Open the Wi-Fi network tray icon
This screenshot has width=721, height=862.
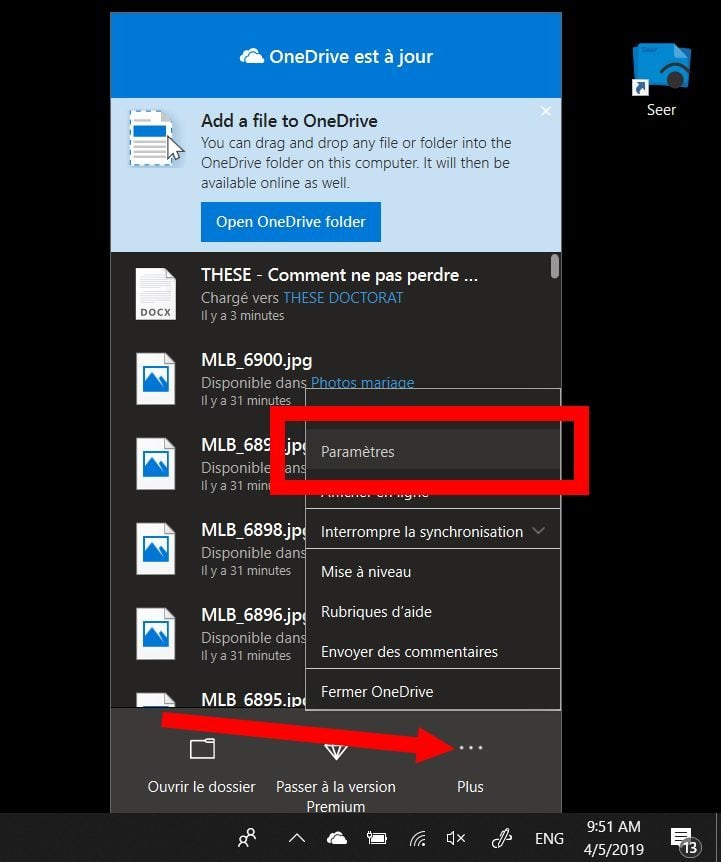[x=418, y=838]
